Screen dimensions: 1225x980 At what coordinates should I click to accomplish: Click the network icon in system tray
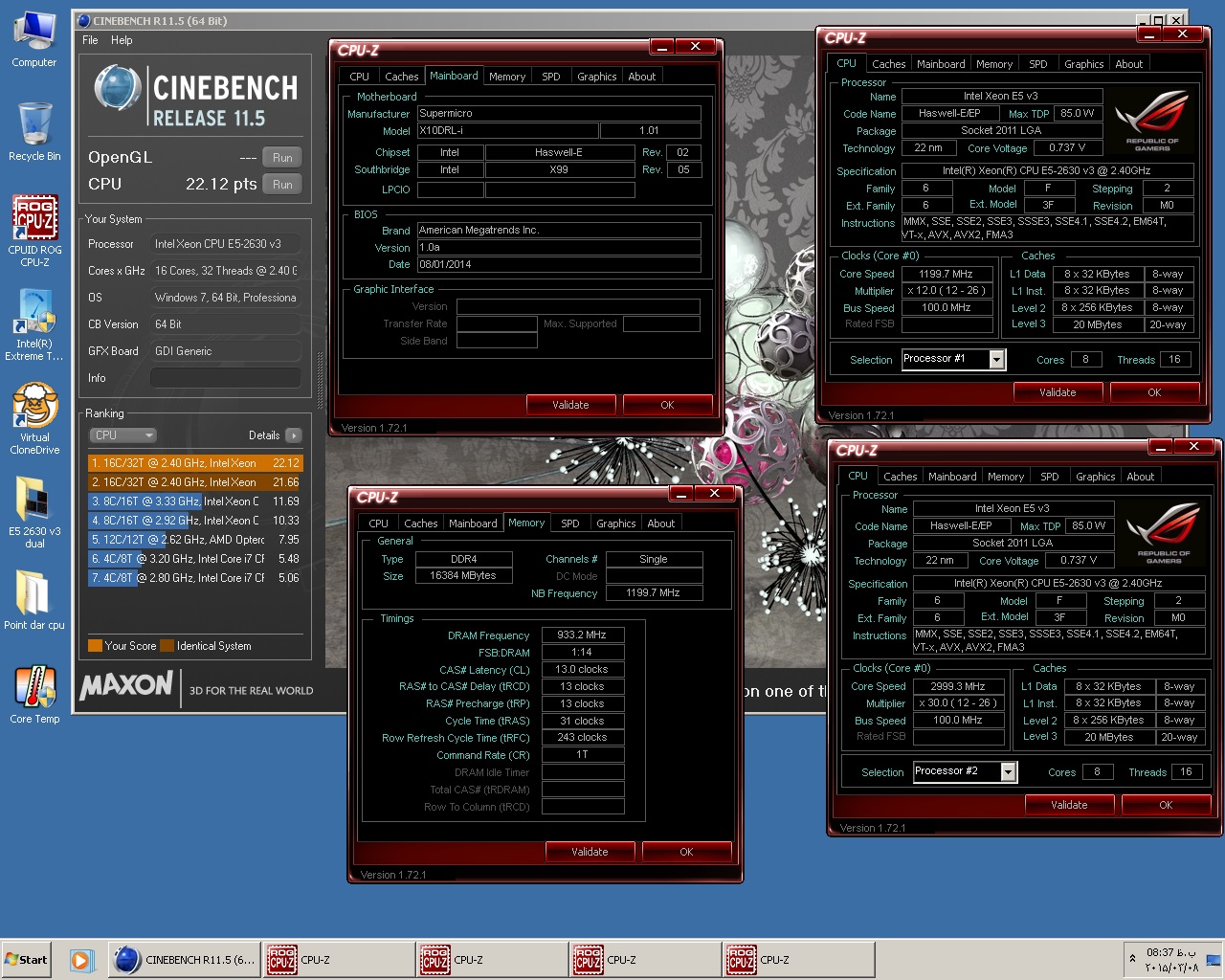tap(1213, 959)
